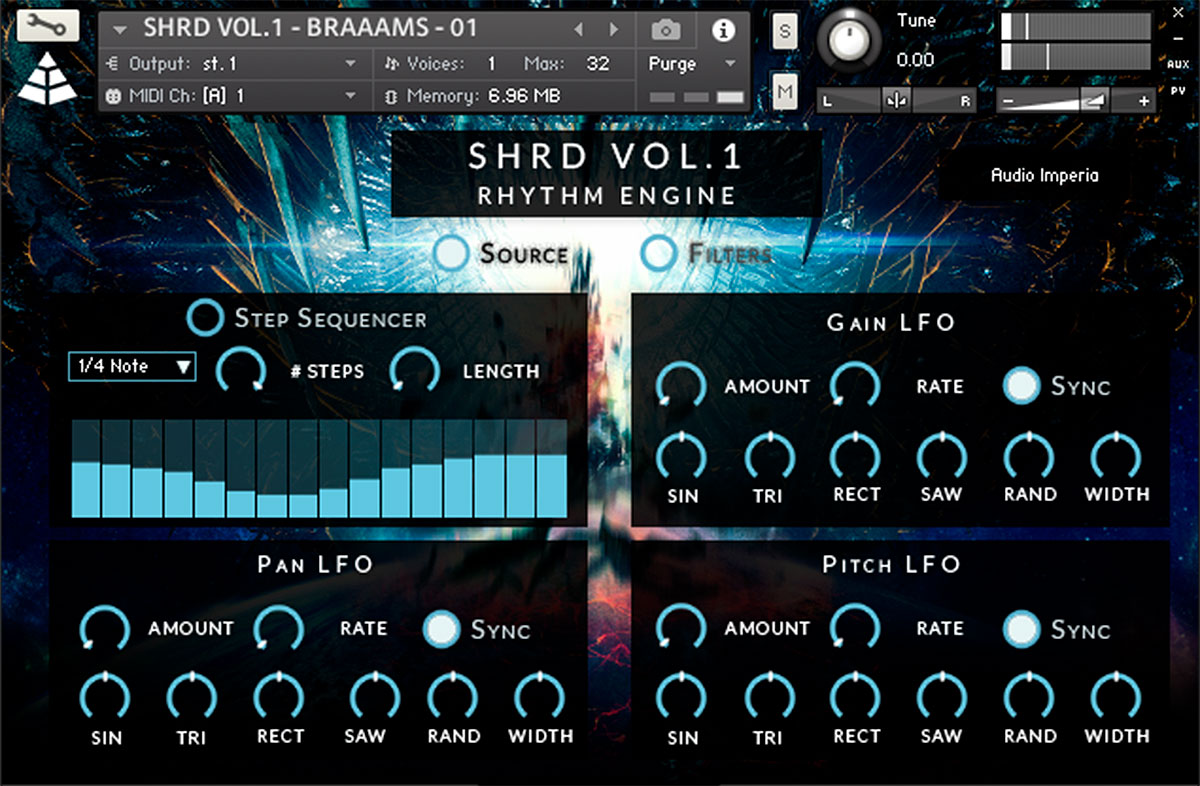Mute the instrument with M button
Image resolution: width=1200 pixels, height=786 pixels.
coord(785,92)
